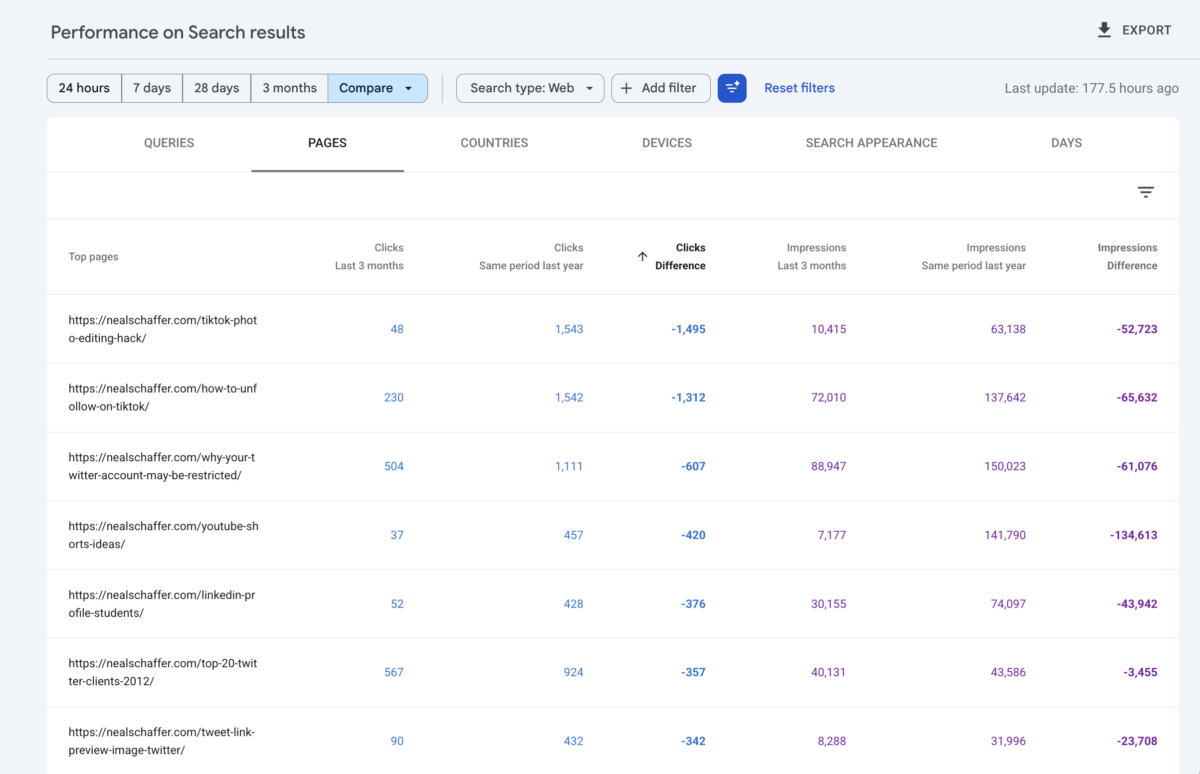The height and width of the screenshot is (774, 1200).
Task: Open the tweet-link-preview-image-twitter page row
Action: point(613,741)
